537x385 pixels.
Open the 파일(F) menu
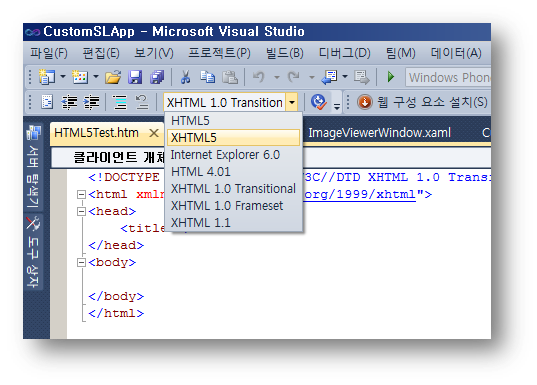(x=49, y=53)
